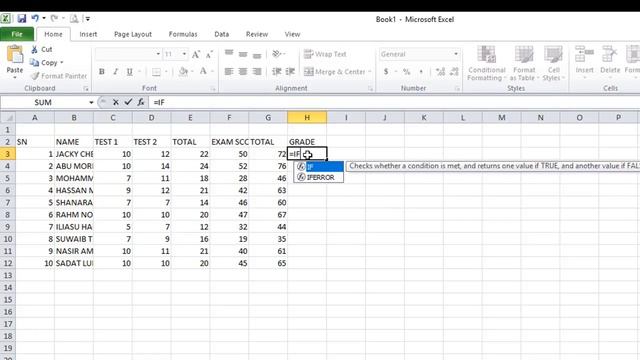Open Format as Table gallery
The height and width of the screenshot is (360, 640).
click(524, 63)
